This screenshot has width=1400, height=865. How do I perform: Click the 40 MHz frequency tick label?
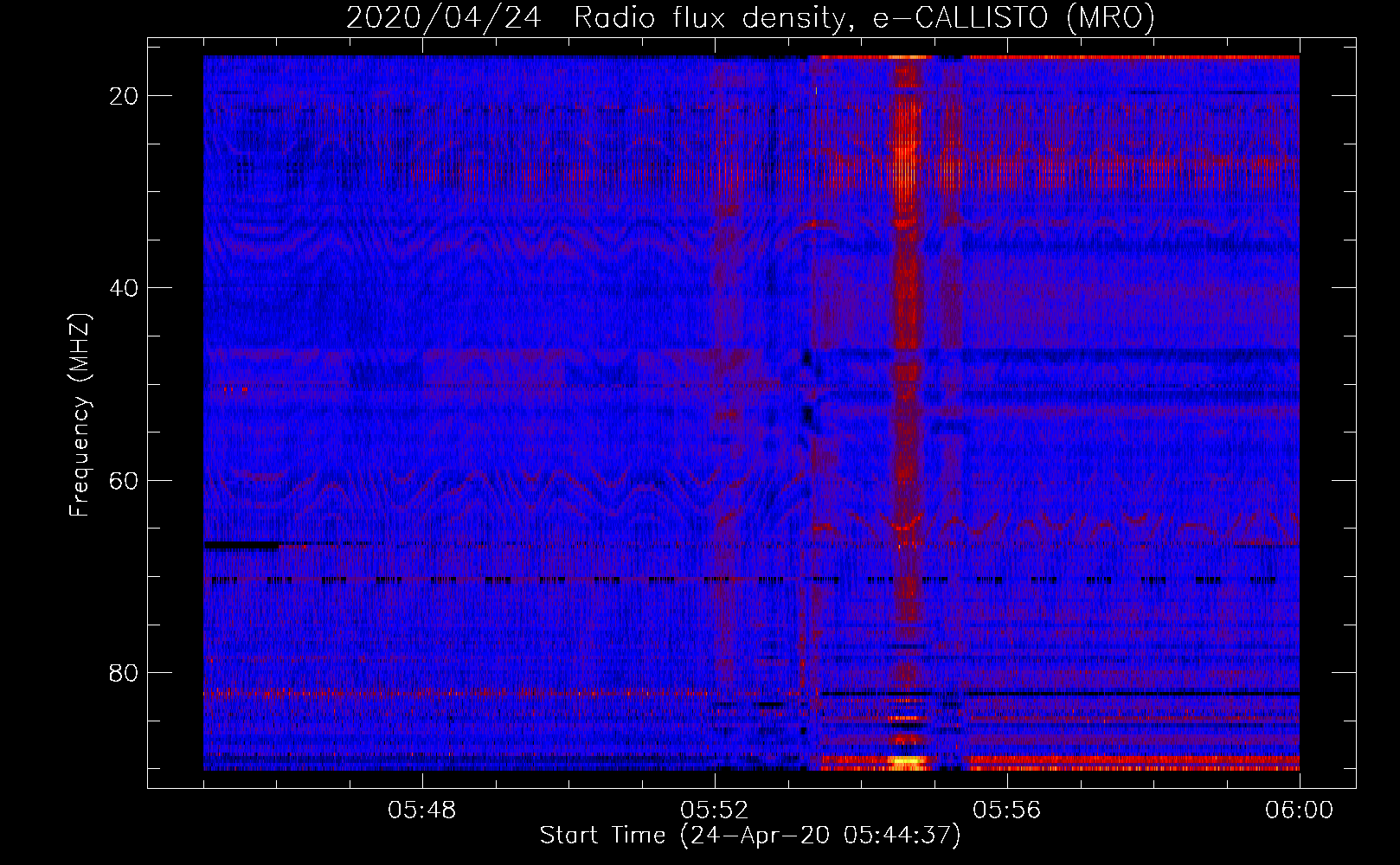[x=124, y=288]
